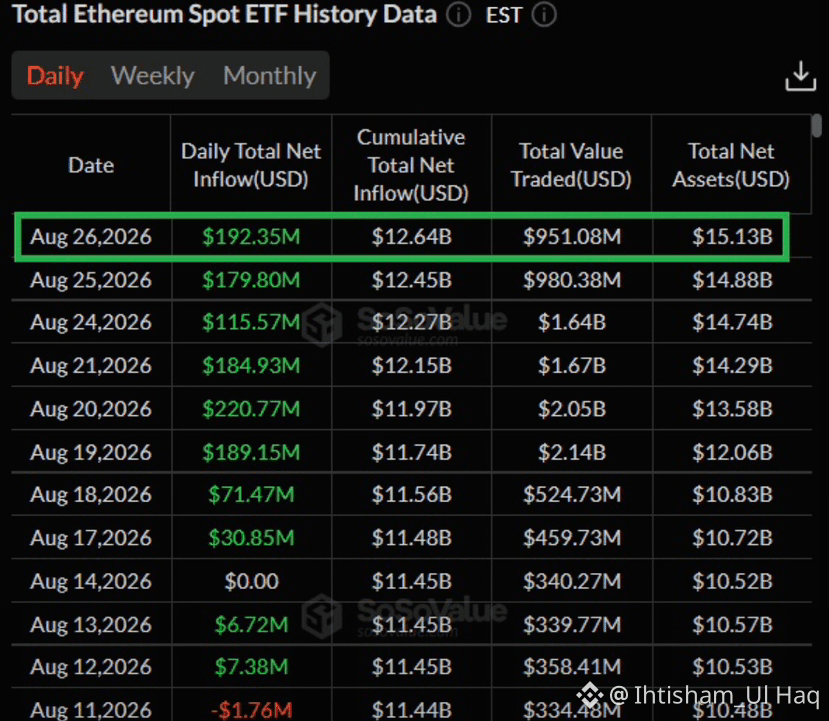
Task: Select the Aug 20,2026 date cell
Action: point(91,409)
